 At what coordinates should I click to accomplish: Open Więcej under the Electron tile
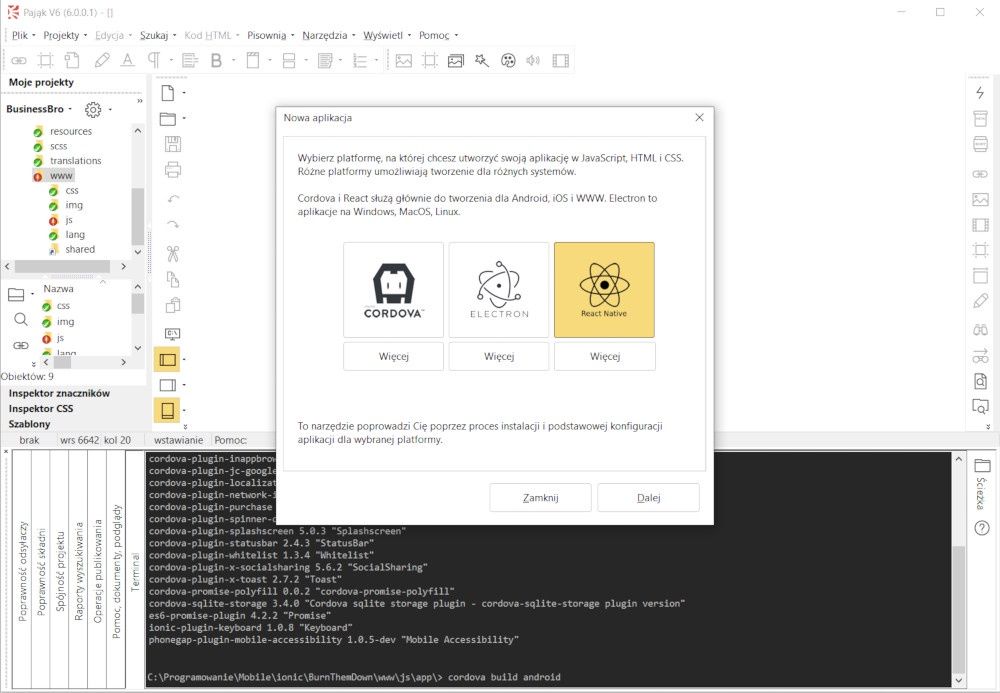499,356
